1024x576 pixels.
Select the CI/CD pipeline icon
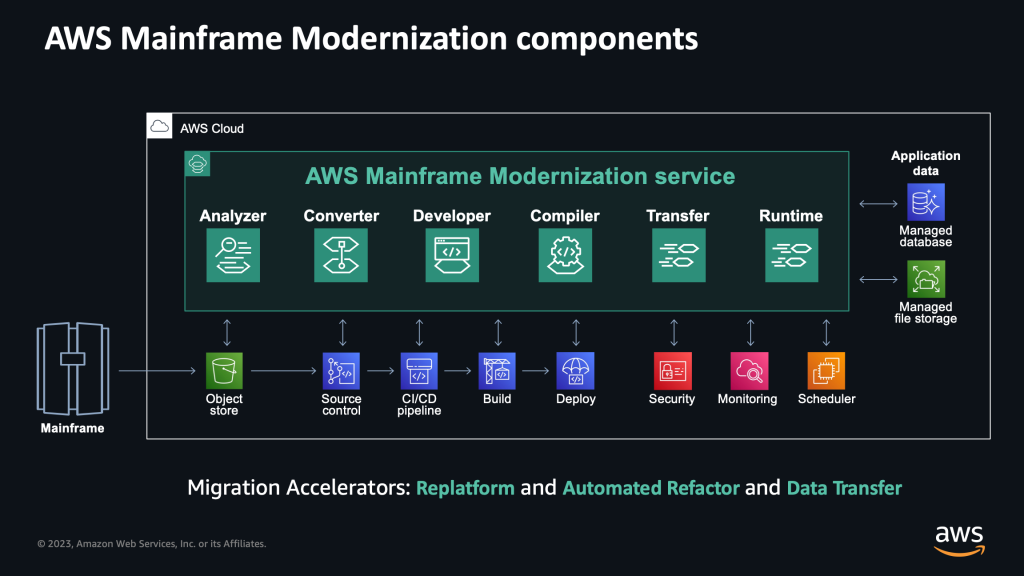[419, 370]
